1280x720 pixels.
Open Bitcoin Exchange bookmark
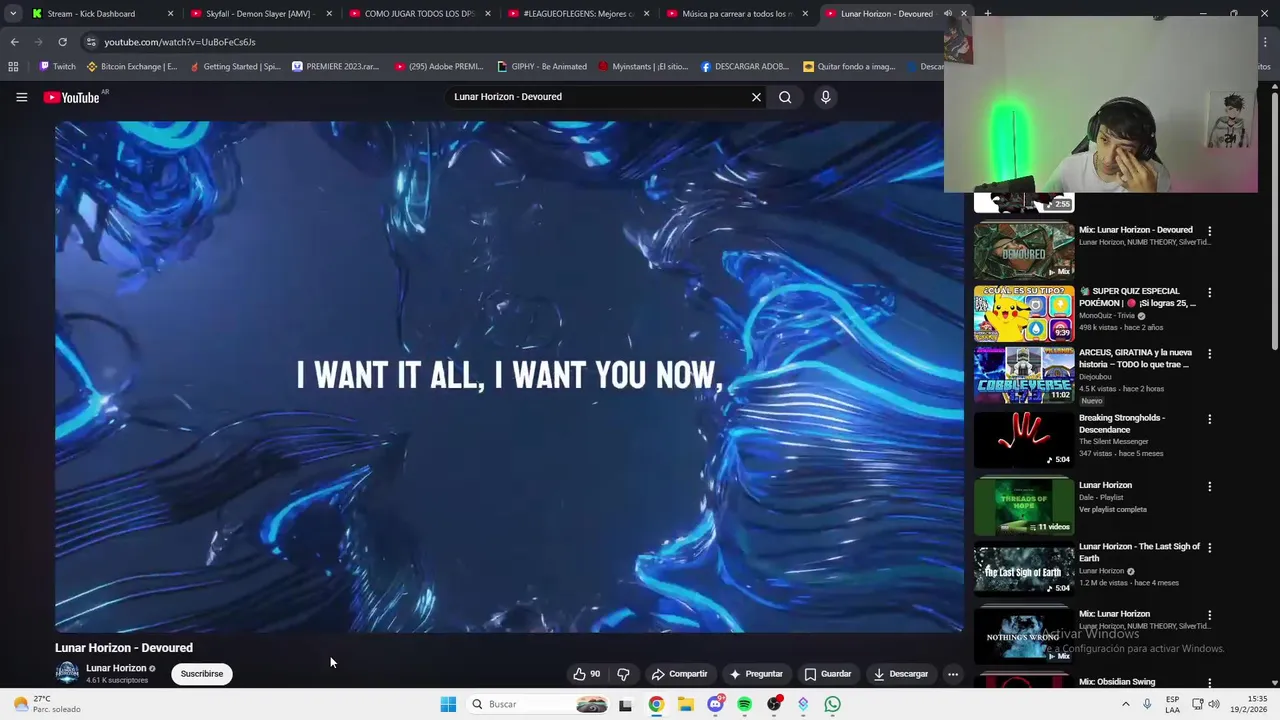coord(132,67)
